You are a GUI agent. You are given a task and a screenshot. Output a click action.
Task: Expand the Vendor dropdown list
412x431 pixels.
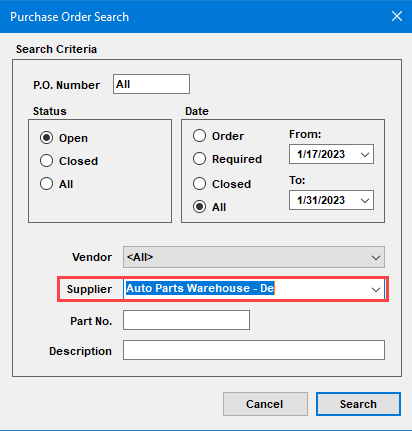376,257
